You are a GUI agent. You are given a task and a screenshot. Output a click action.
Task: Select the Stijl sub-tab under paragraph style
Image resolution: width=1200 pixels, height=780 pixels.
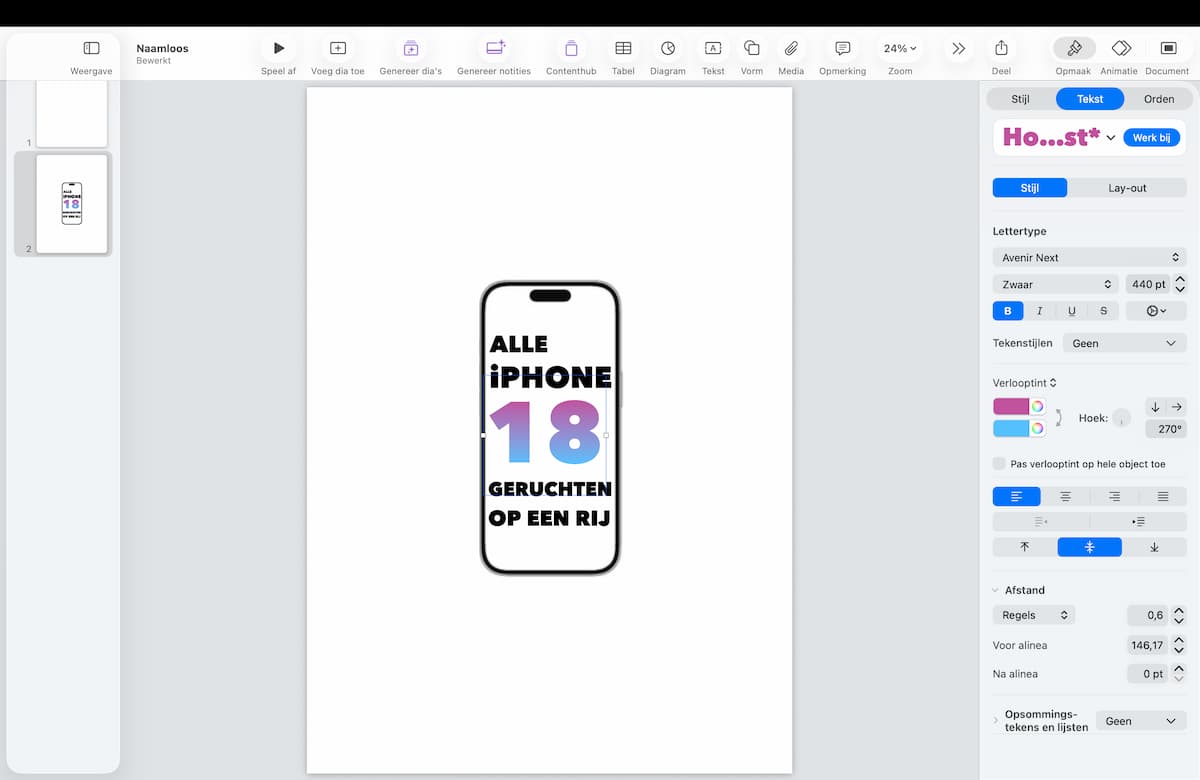click(1030, 188)
